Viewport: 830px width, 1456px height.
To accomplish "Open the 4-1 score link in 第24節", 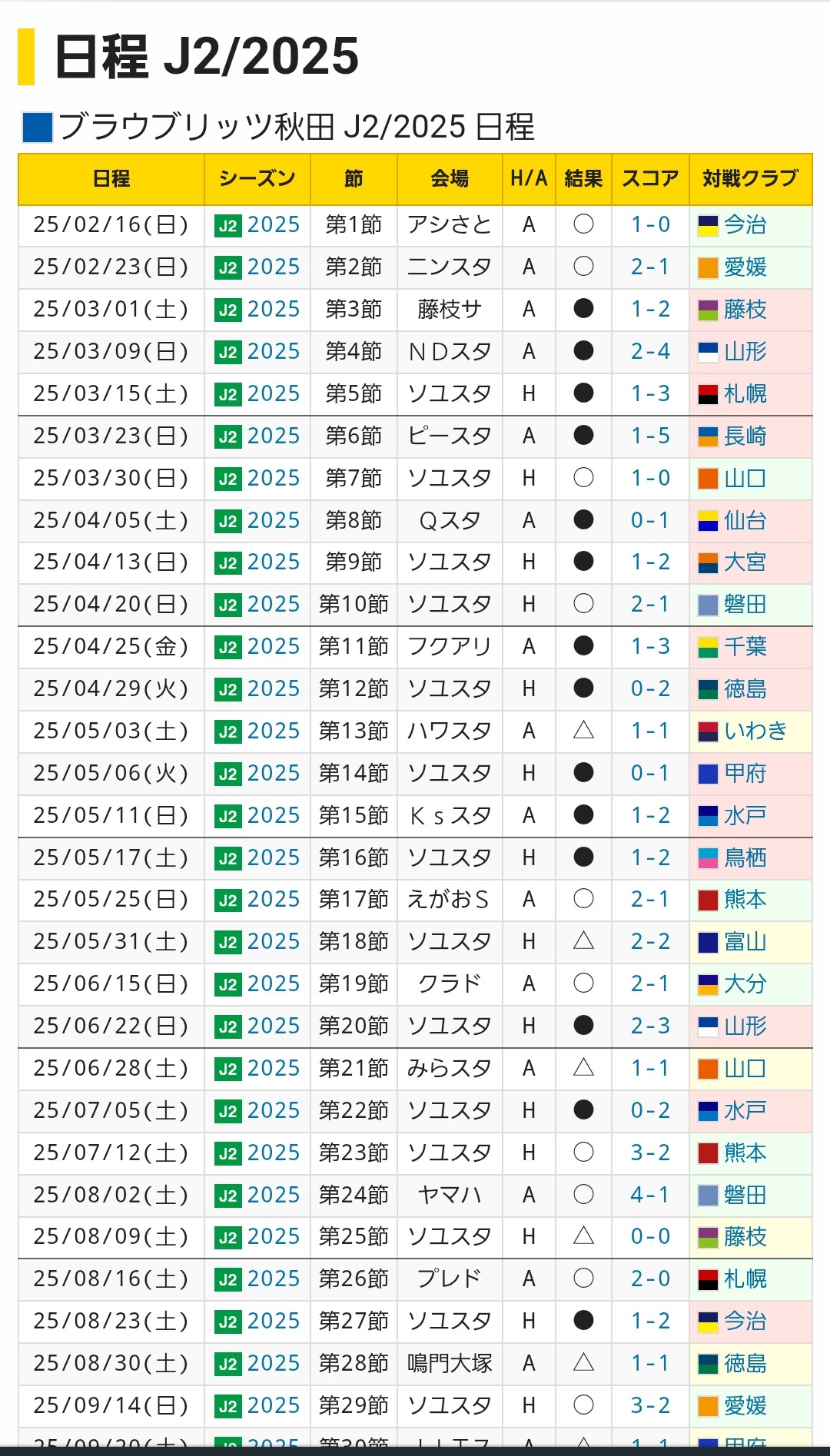I will click(650, 1196).
